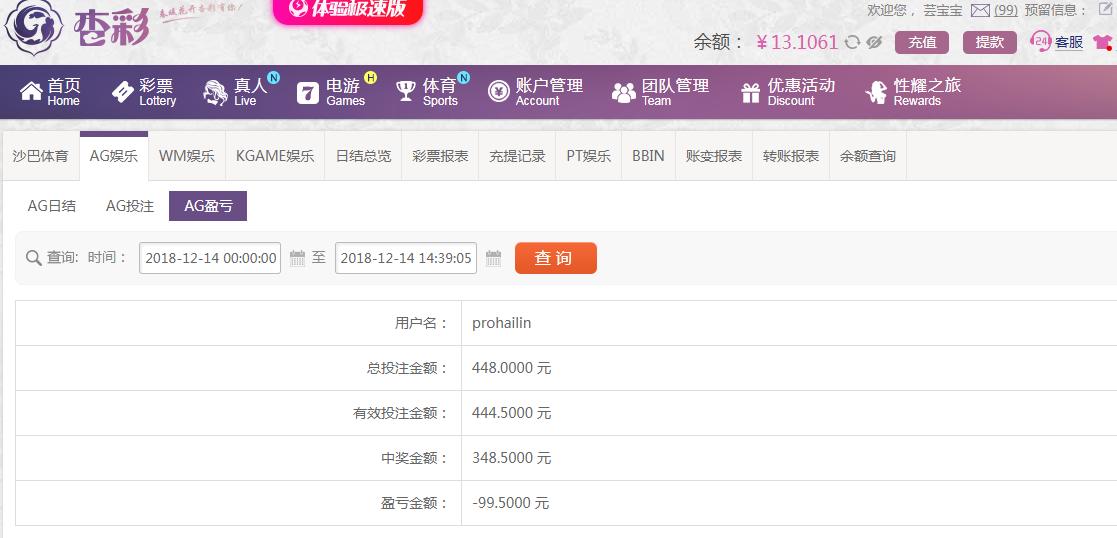Viewport: 1117px width, 538px height.
Task: Click the start time input field
Action: click(x=210, y=258)
